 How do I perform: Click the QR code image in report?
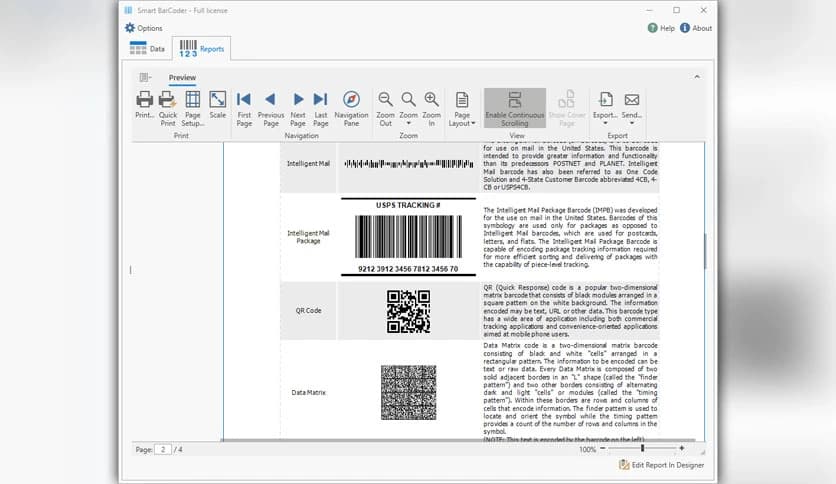coord(408,311)
